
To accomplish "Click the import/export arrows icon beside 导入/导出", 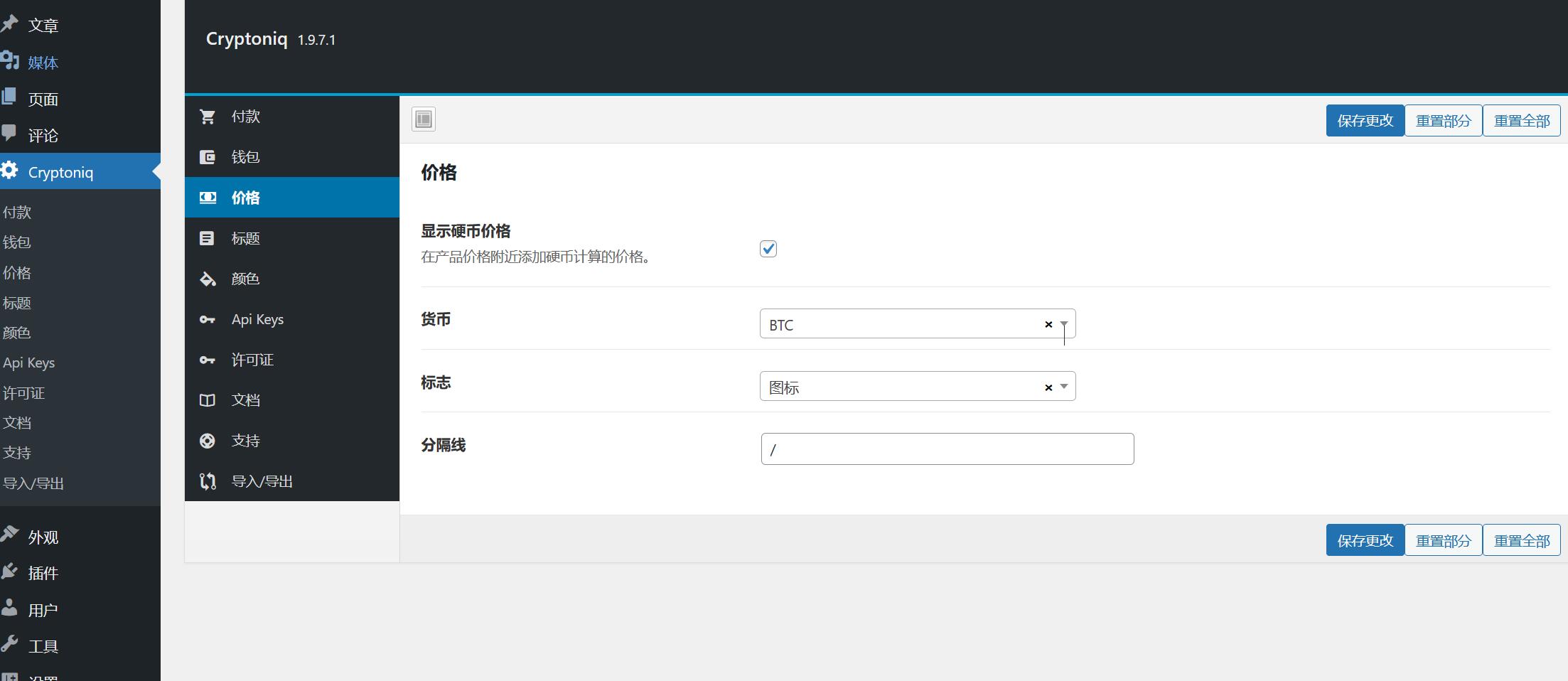I will pos(207,481).
